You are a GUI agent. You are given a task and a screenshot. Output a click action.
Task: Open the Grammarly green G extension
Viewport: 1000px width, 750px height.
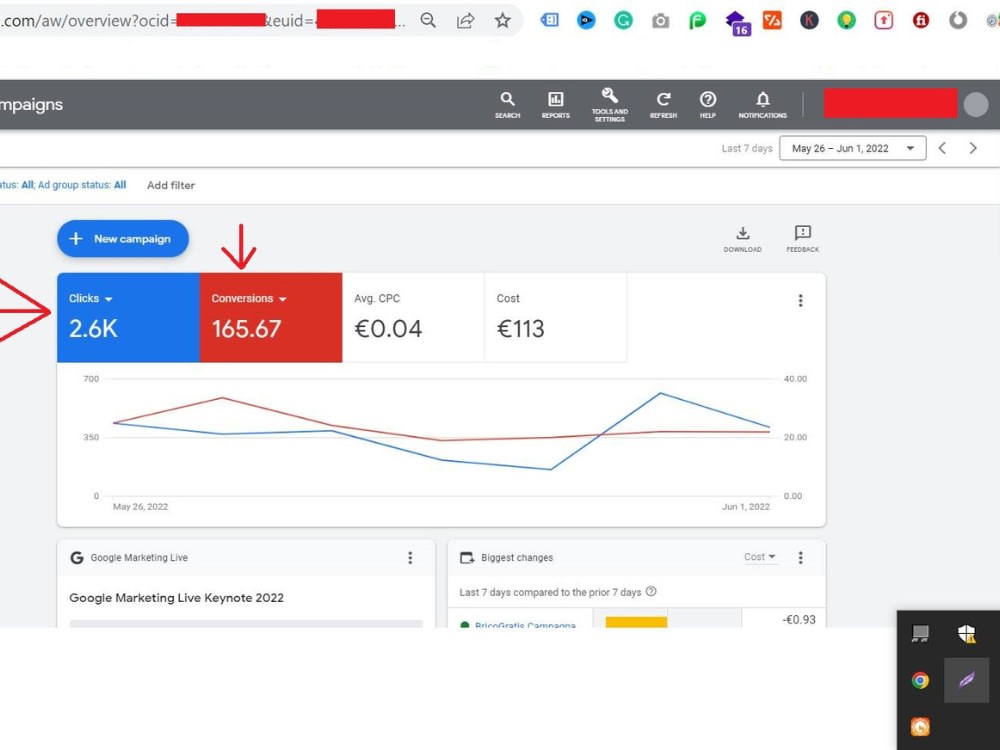(x=623, y=20)
